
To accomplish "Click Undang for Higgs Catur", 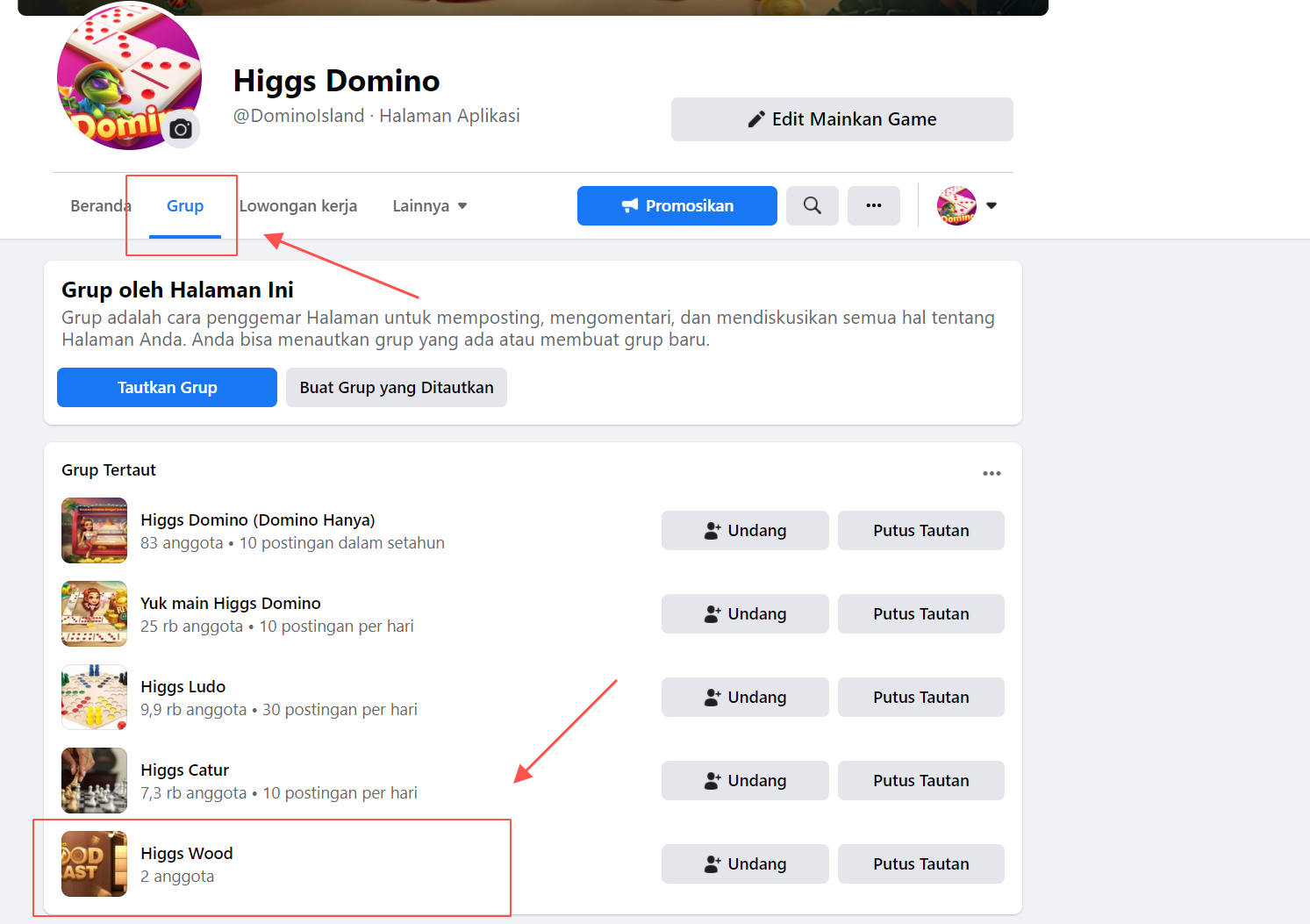I will [745, 781].
